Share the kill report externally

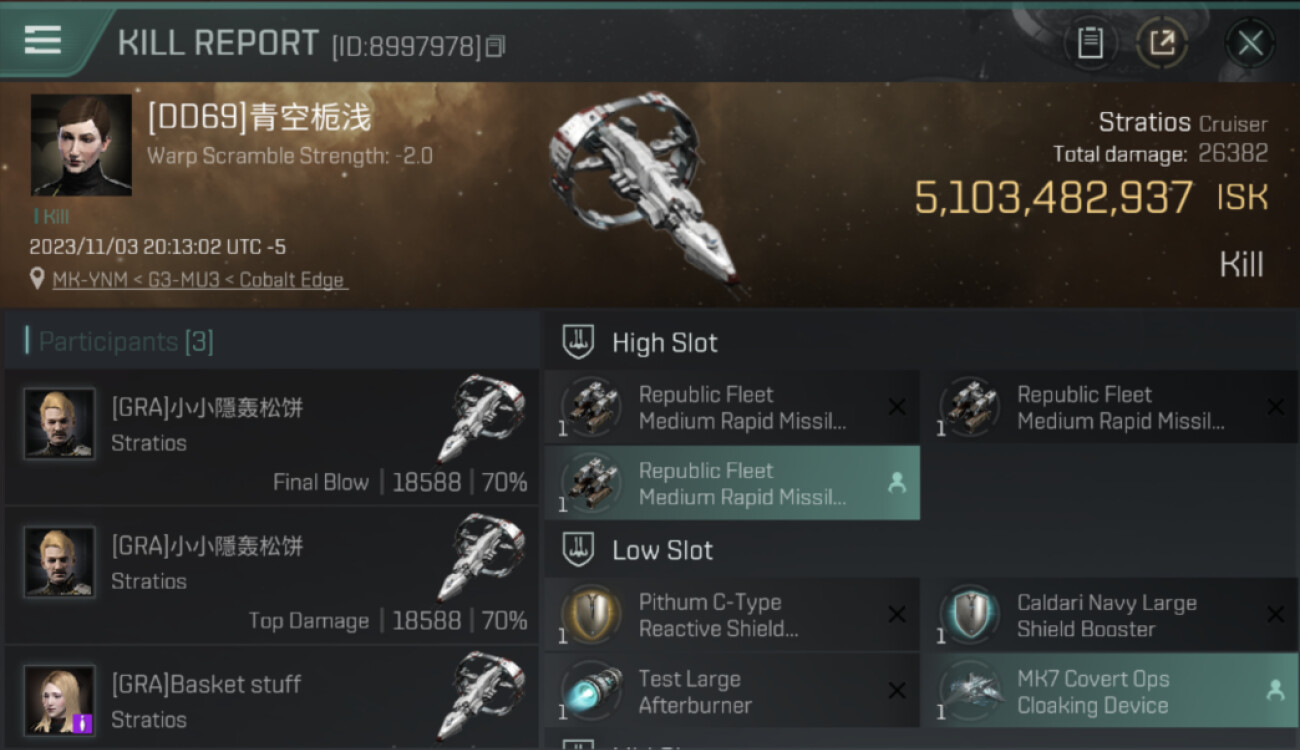[x=1162, y=43]
